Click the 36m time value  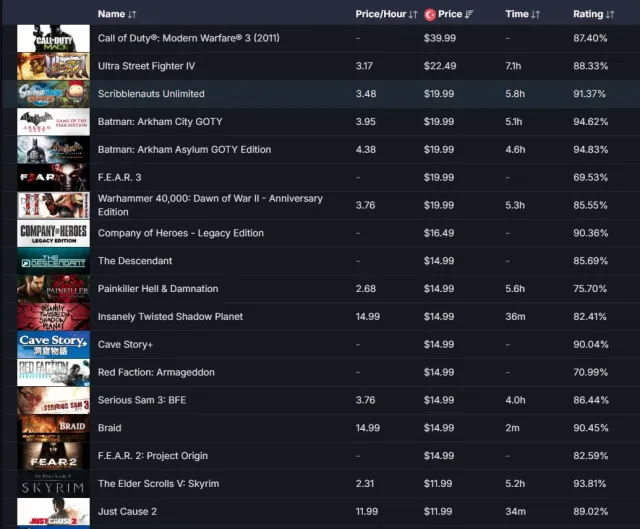click(x=515, y=317)
